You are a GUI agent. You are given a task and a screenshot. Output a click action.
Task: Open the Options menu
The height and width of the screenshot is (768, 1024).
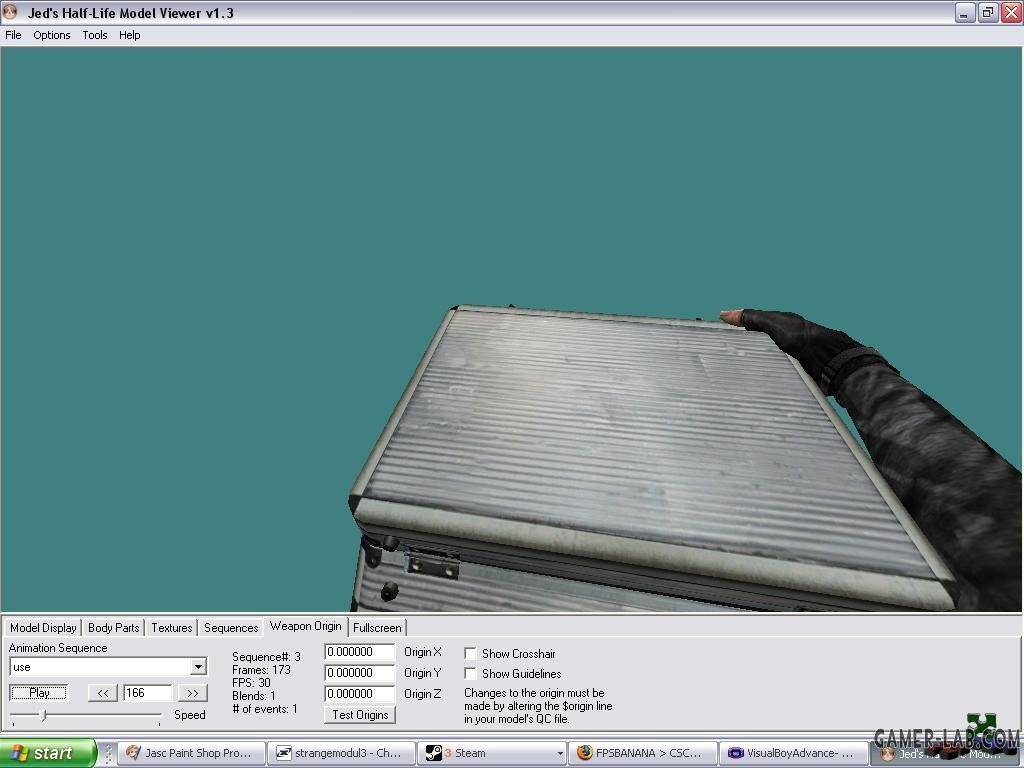click(x=52, y=35)
